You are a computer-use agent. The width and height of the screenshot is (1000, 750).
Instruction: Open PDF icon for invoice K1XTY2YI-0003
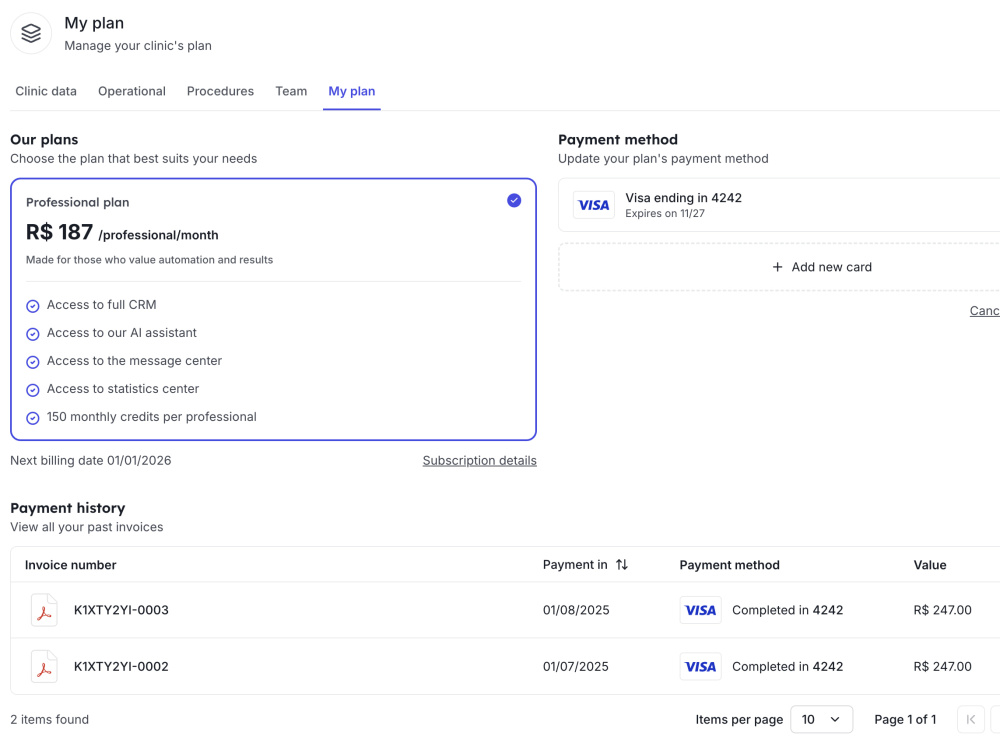tap(44, 610)
